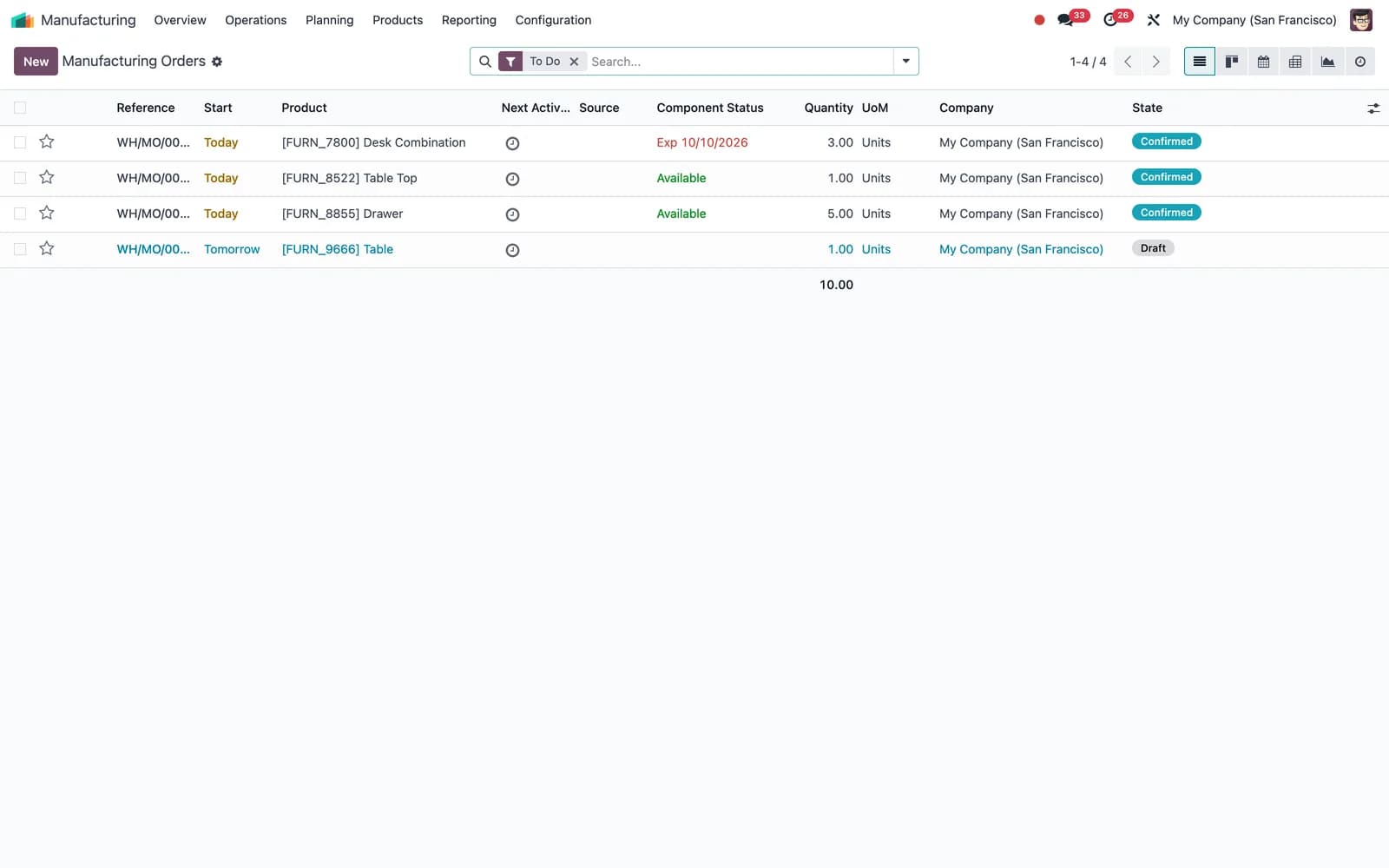Open the debug tools wrench icon
This screenshot has height=868, width=1389.
1154,20
